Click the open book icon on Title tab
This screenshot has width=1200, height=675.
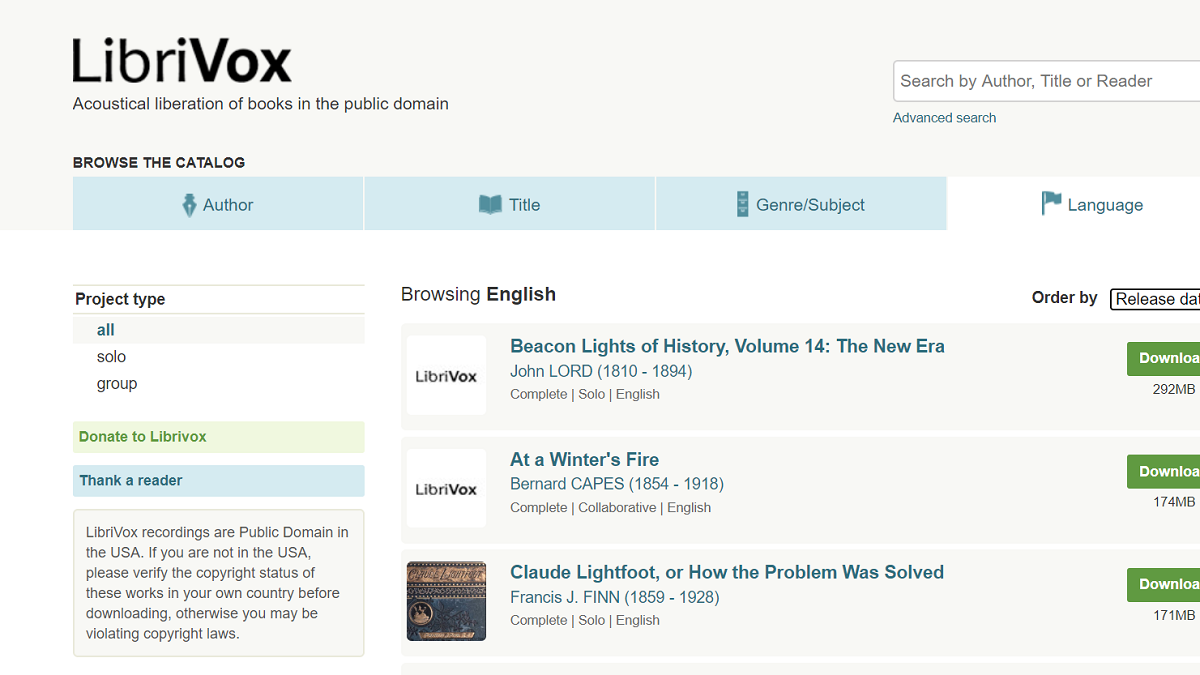tap(490, 205)
